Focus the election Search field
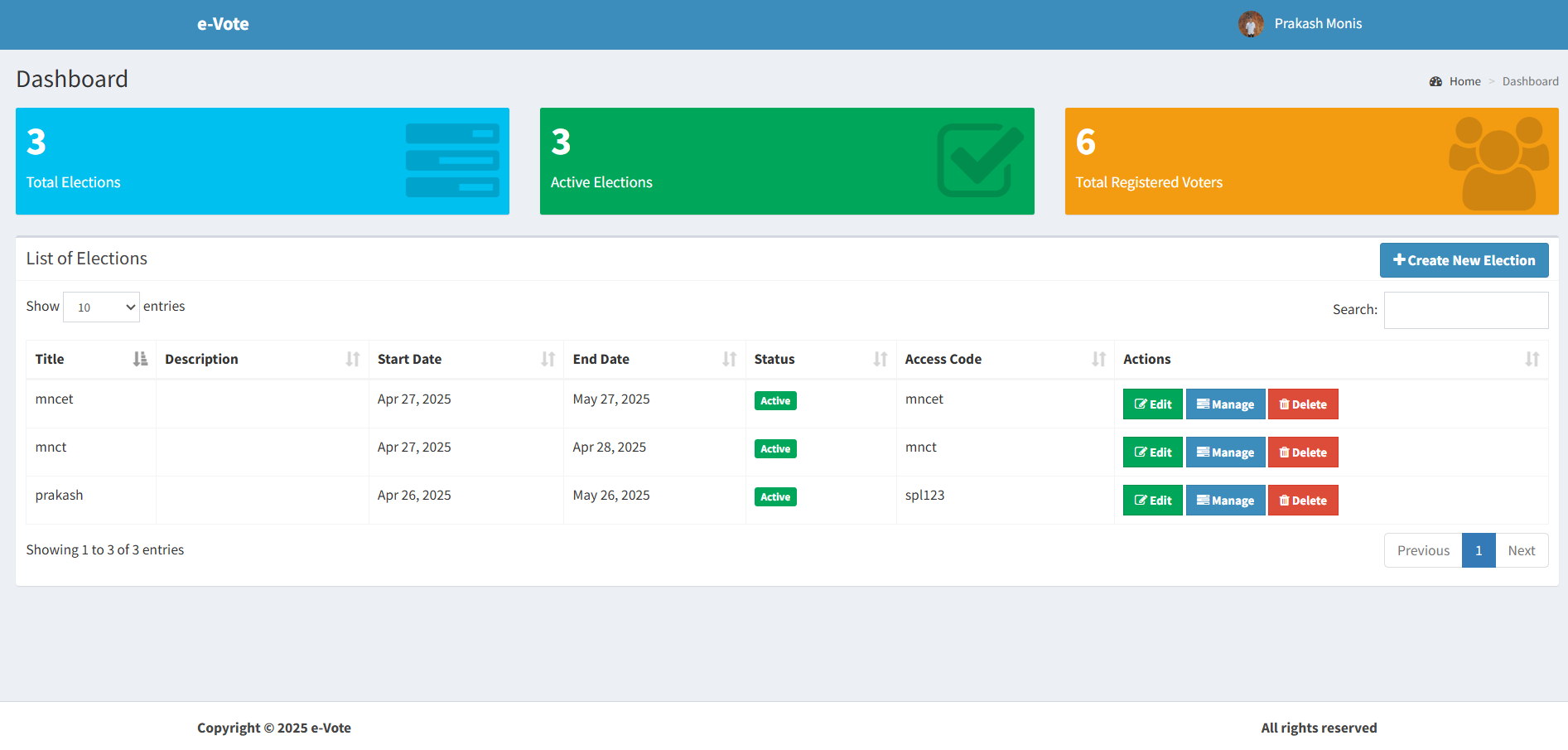This screenshot has width=1568, height=750. tap(1465, 310)
